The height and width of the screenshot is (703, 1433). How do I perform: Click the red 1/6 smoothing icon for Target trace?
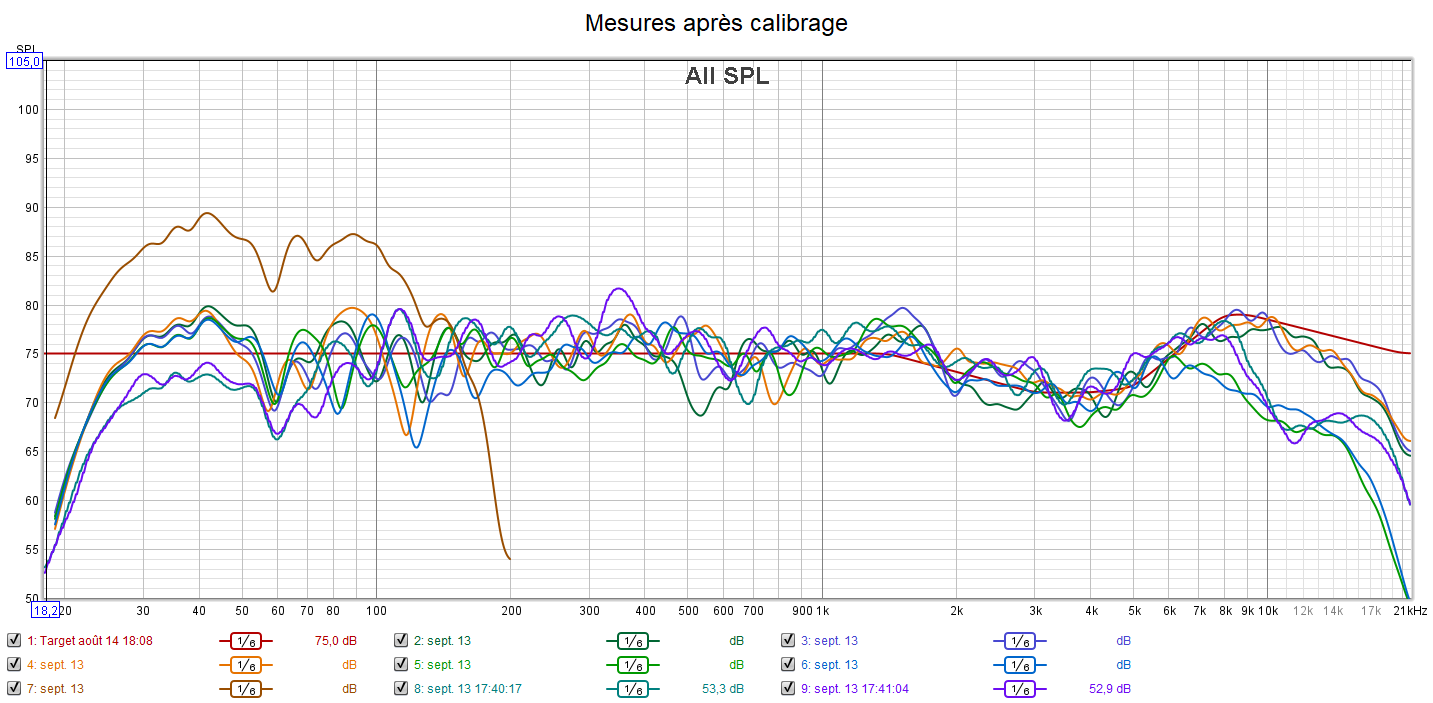[x=245, y=641]
